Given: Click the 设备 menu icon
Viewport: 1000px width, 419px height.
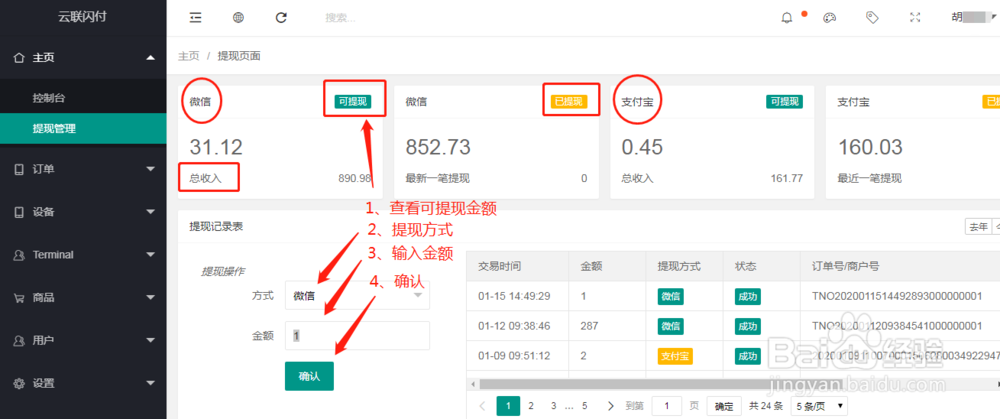Looking at the screenshot, I should pos(19,212).
